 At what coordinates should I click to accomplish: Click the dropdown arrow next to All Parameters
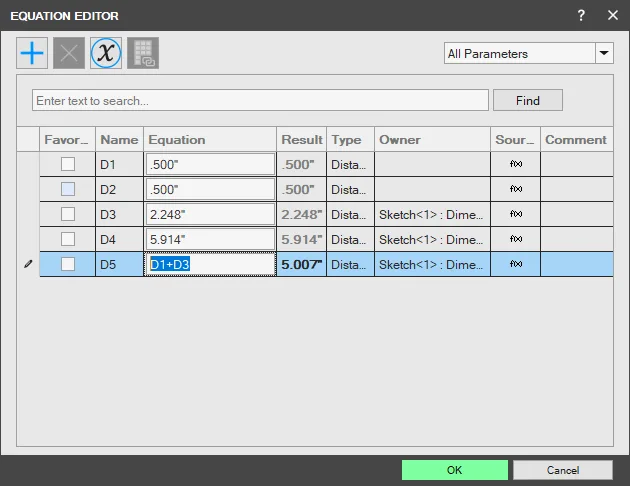(x=604, y=53)
